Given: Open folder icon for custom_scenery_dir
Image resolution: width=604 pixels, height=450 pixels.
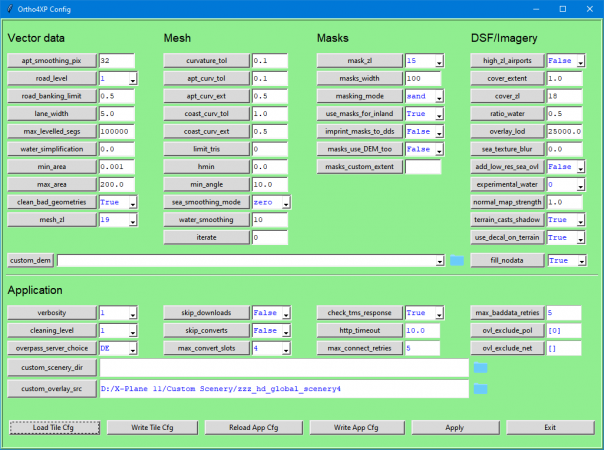Looking at the screenshot, I should coord(480,368).
